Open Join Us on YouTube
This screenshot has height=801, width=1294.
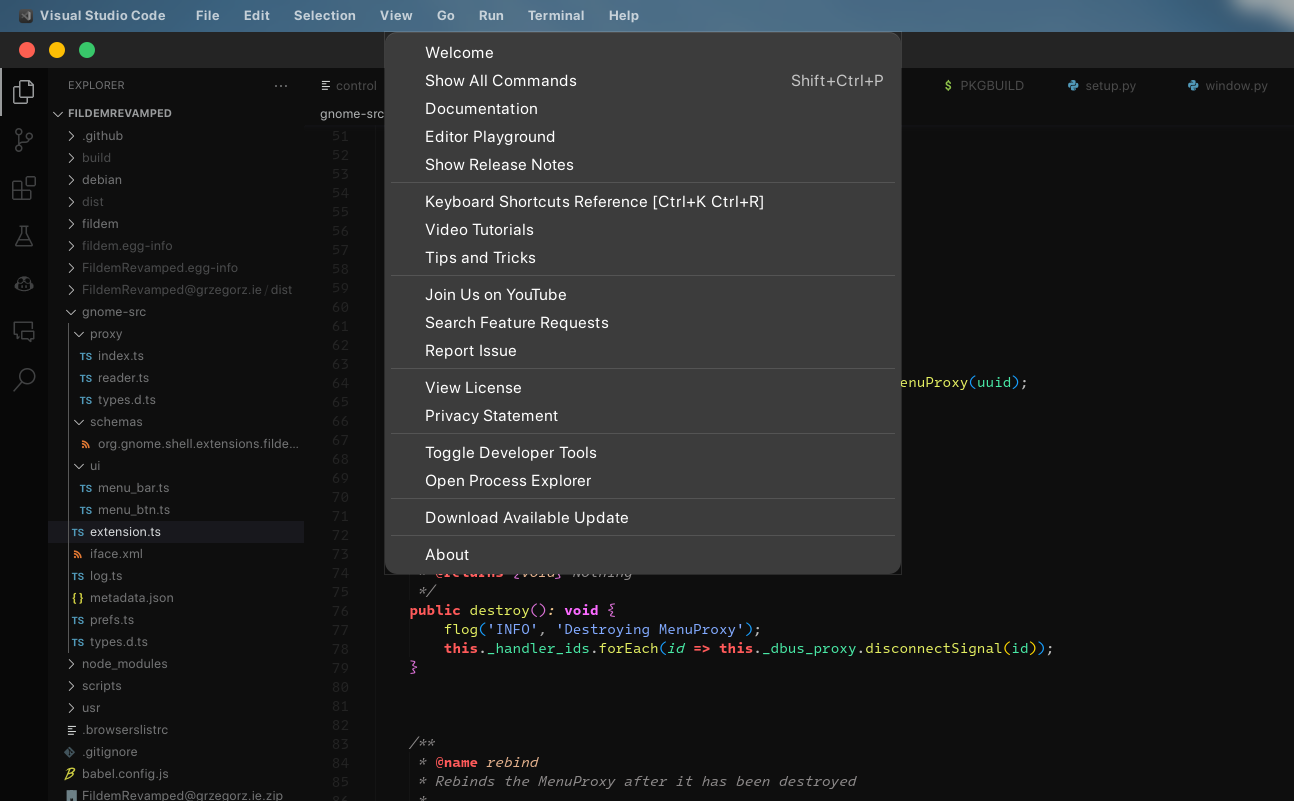496,294
